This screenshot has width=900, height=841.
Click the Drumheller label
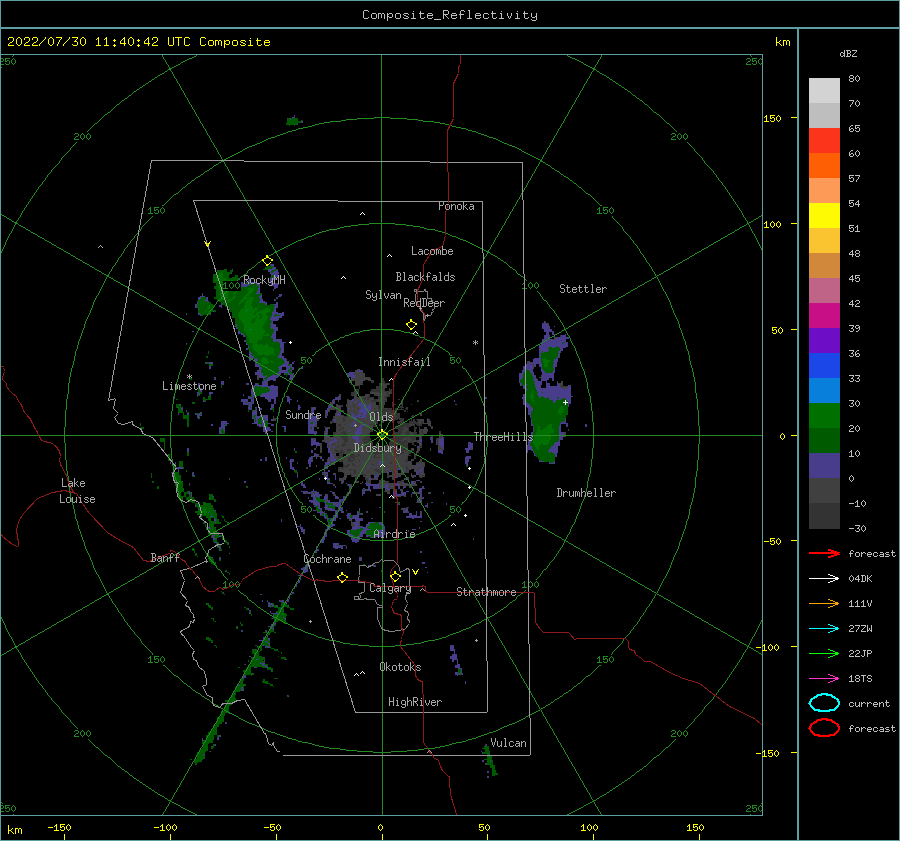586,493
